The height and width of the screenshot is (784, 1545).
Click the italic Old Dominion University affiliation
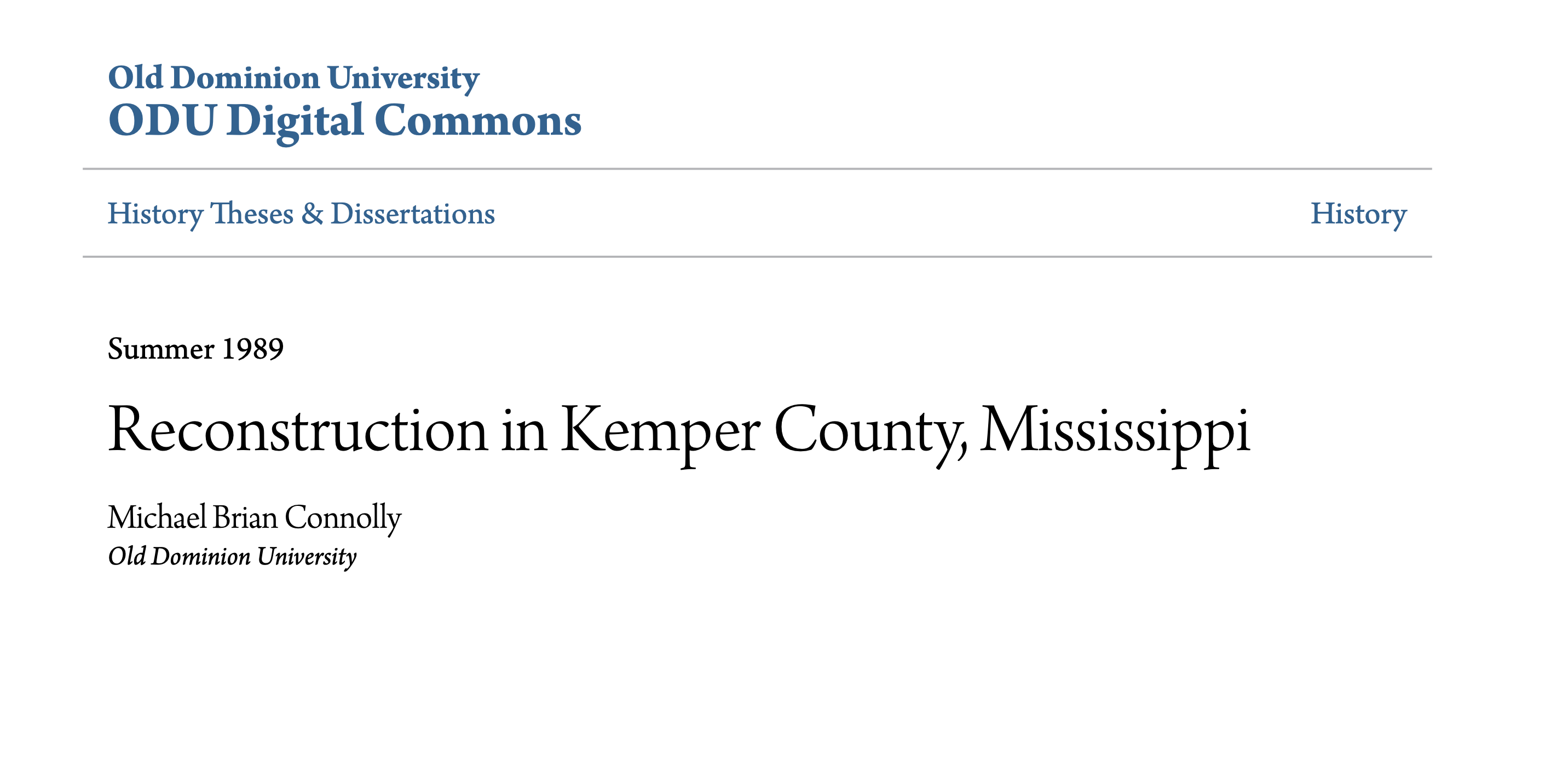point(232,557)
